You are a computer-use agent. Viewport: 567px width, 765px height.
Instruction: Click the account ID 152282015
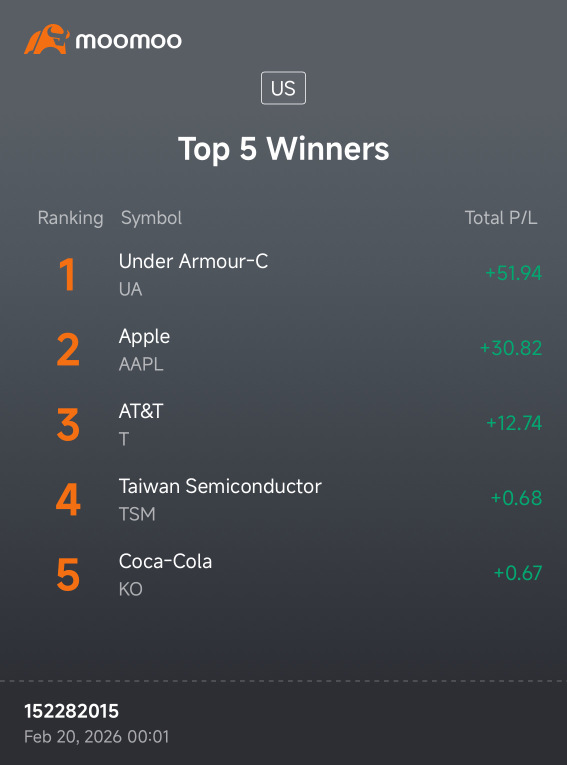pos(72,711)
